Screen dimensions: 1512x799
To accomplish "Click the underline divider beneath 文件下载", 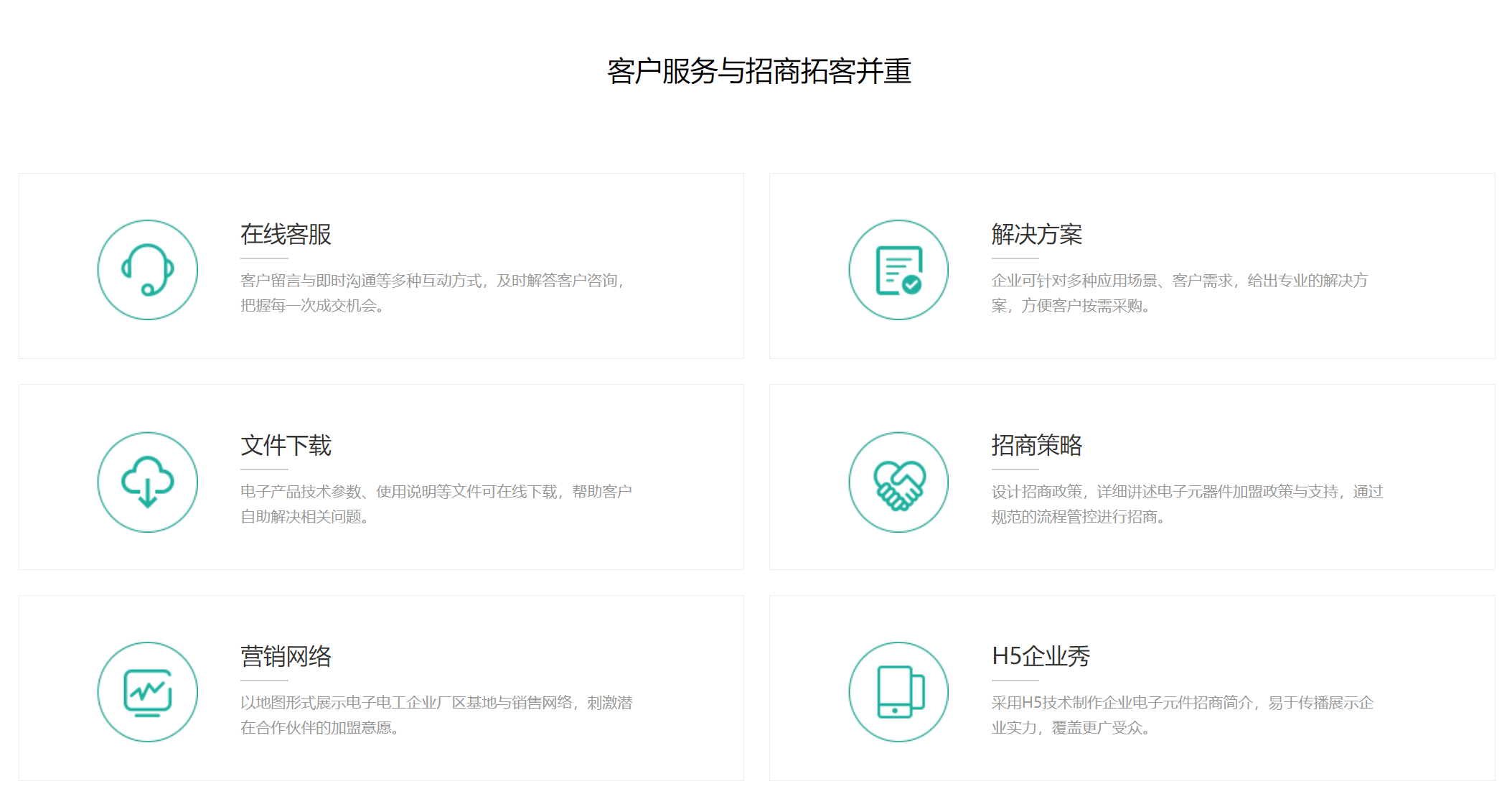I will [x=264, y=469].
